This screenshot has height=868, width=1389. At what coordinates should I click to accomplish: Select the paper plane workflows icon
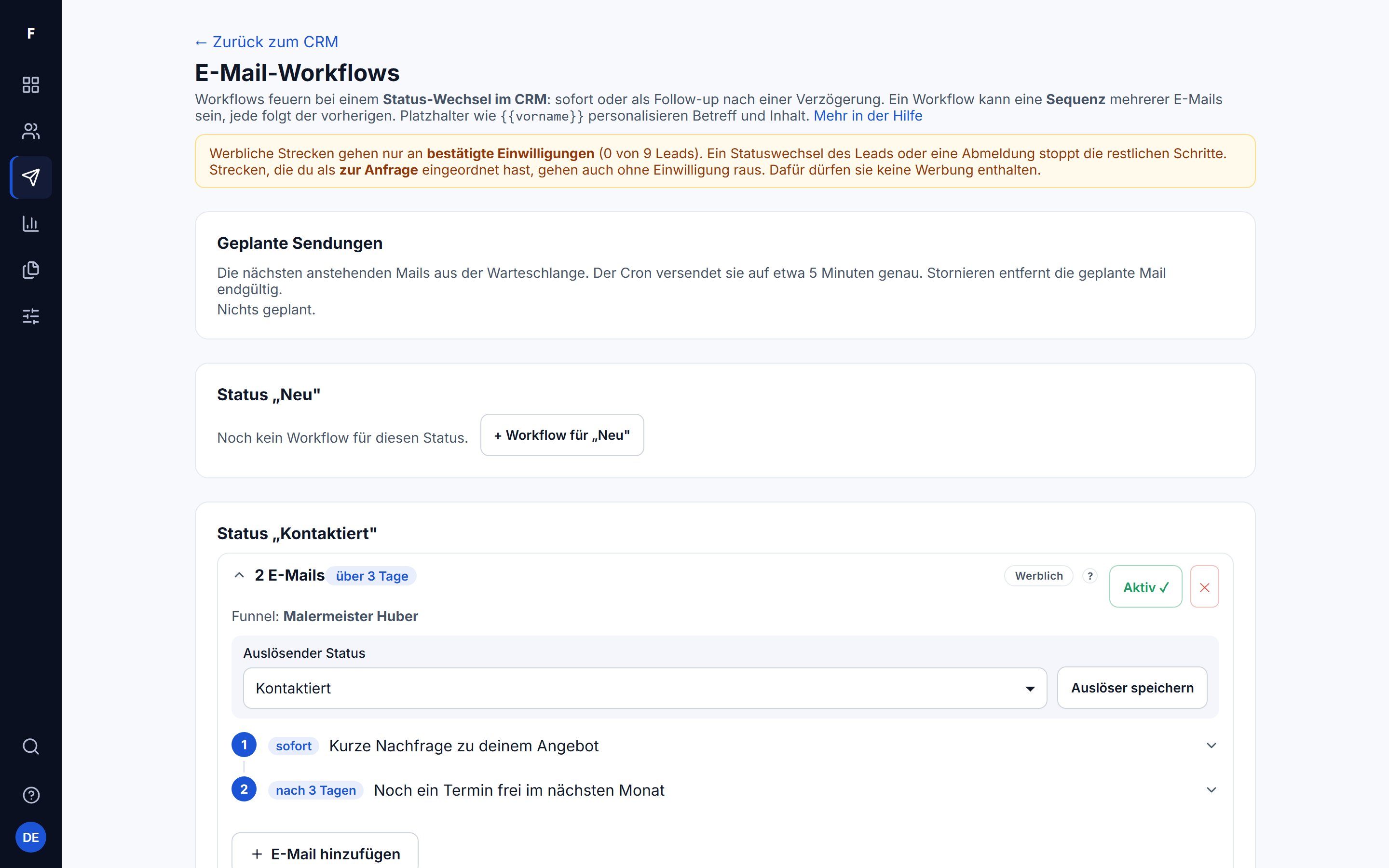[x=30, y=177]
